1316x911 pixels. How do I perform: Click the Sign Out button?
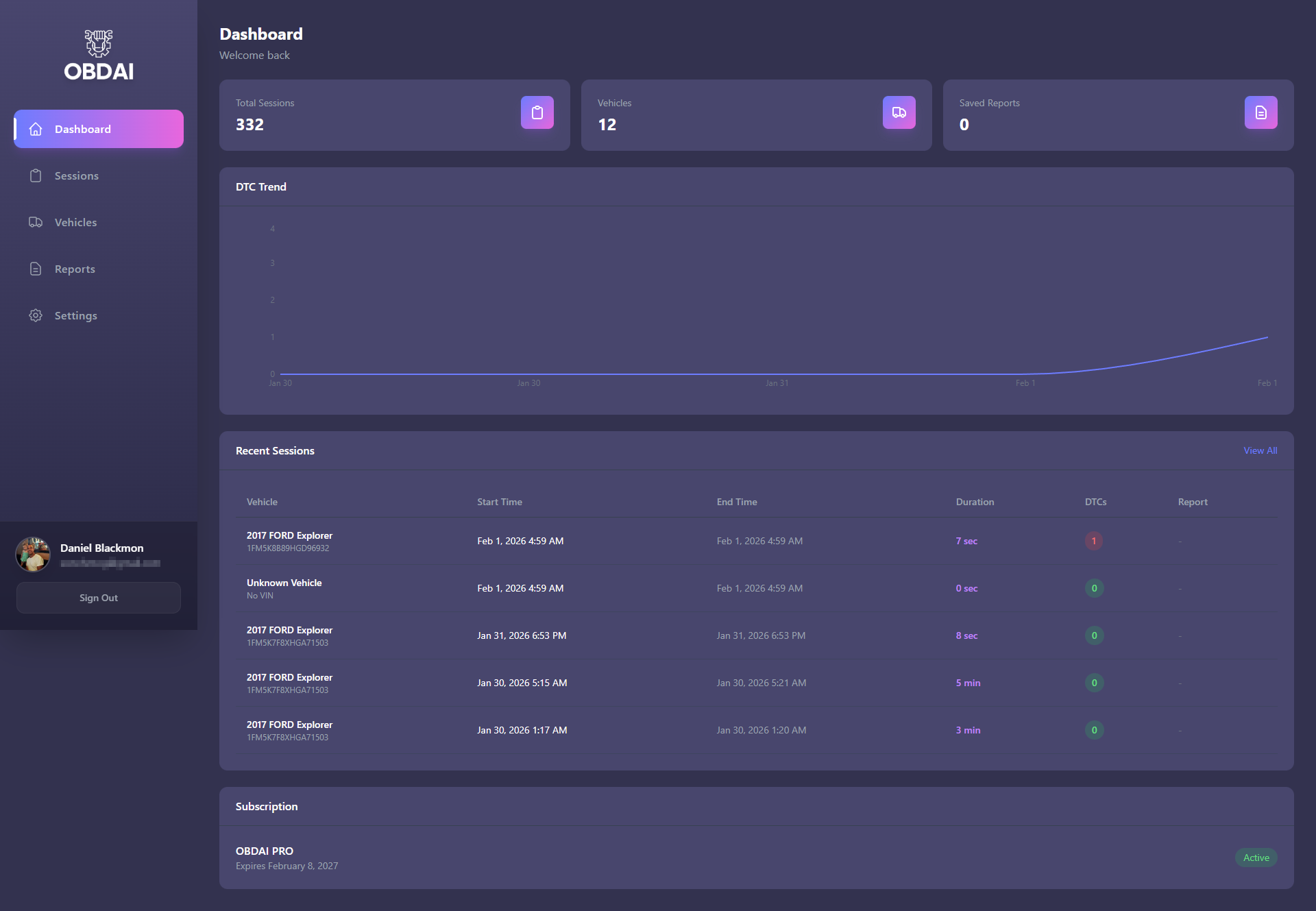coord(98,597)
